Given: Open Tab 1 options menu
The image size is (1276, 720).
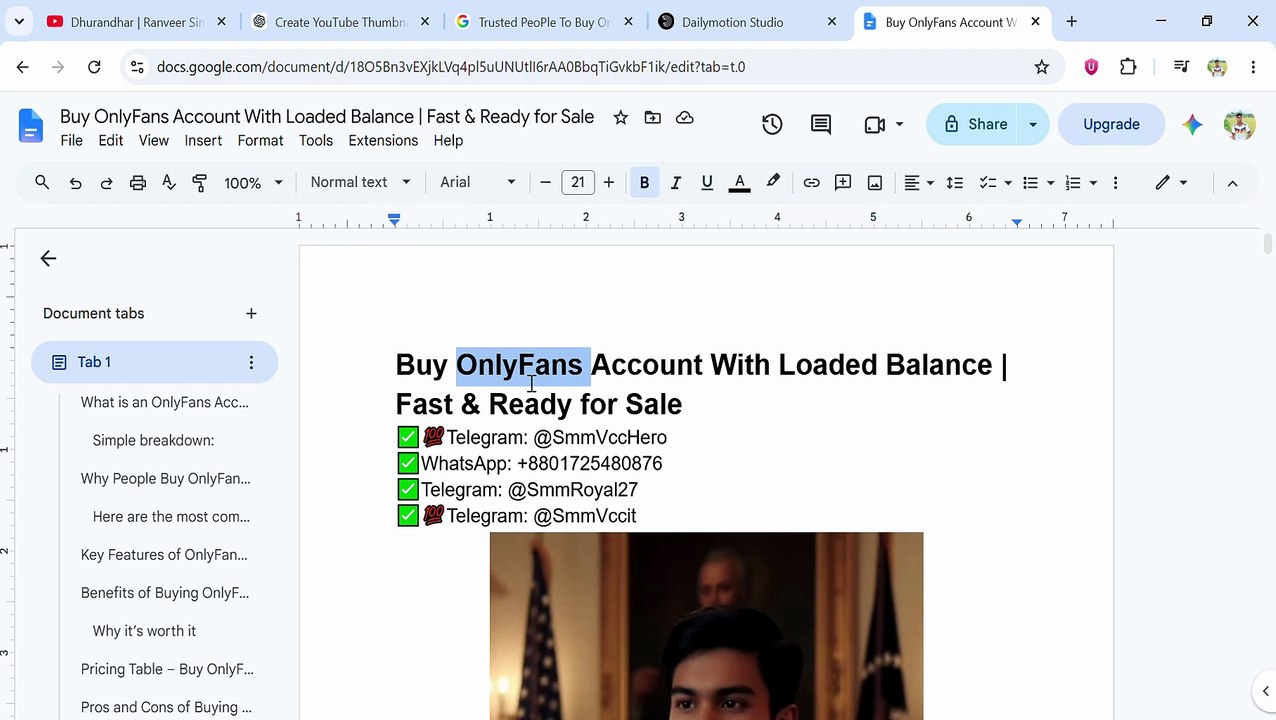Looking at the screenshot, I should coord(251,362).
